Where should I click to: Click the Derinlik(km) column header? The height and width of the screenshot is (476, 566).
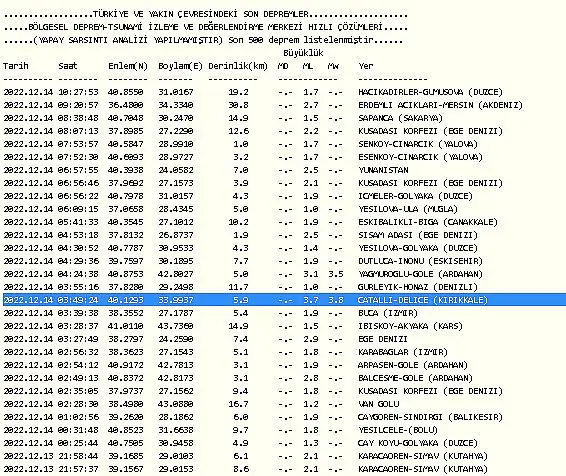(238, 66)
